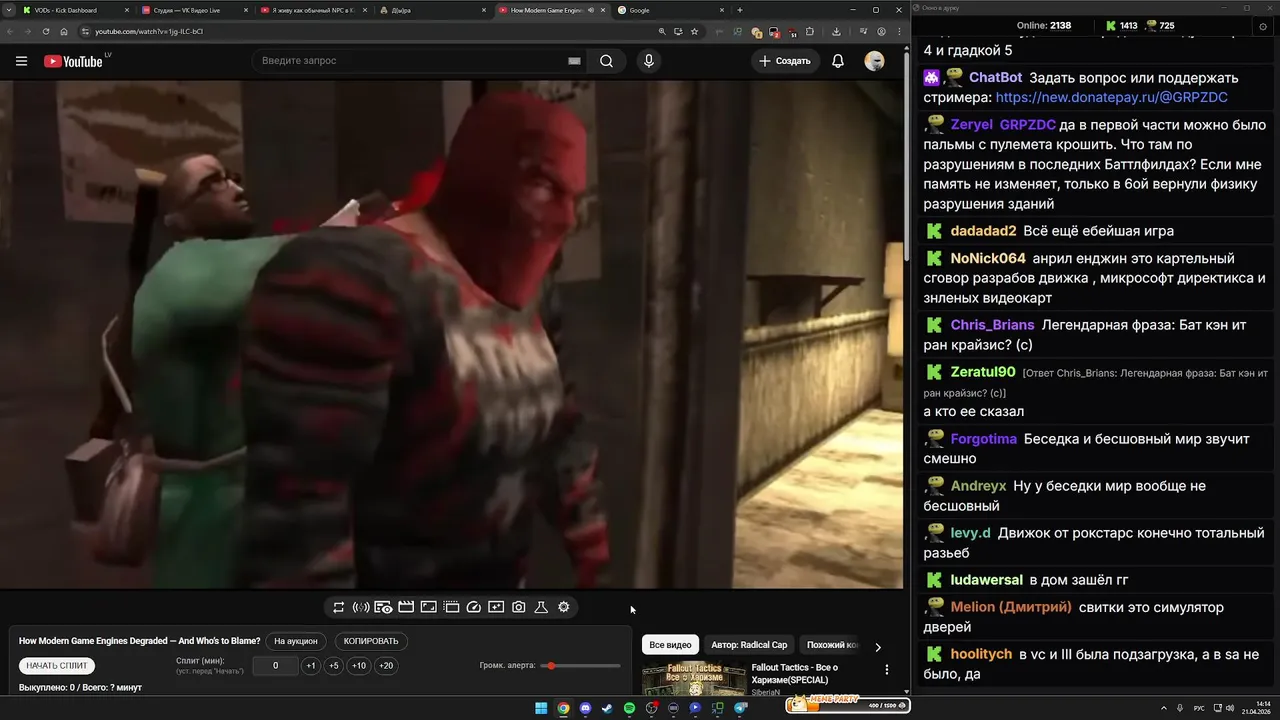Mute the How Modern Game Engines tab audio
The image size is (1280, 720).
(590, 10)
